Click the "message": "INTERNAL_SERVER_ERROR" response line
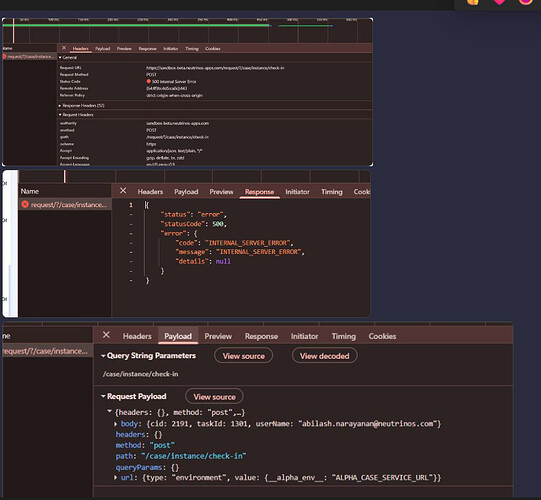 point(240,252)
